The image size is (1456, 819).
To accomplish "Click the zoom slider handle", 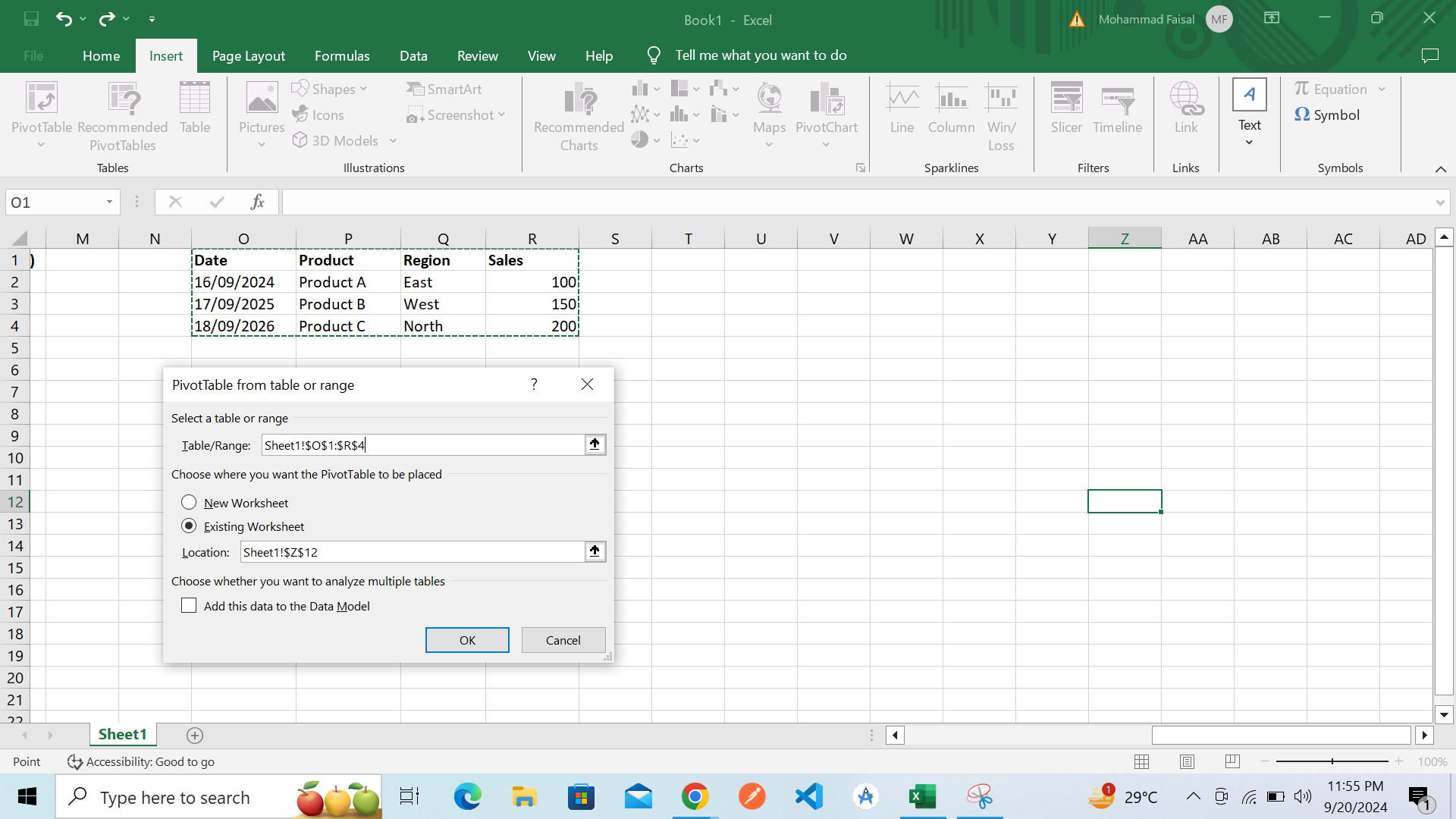I will pyautogui.click(x=1332, y=761).
